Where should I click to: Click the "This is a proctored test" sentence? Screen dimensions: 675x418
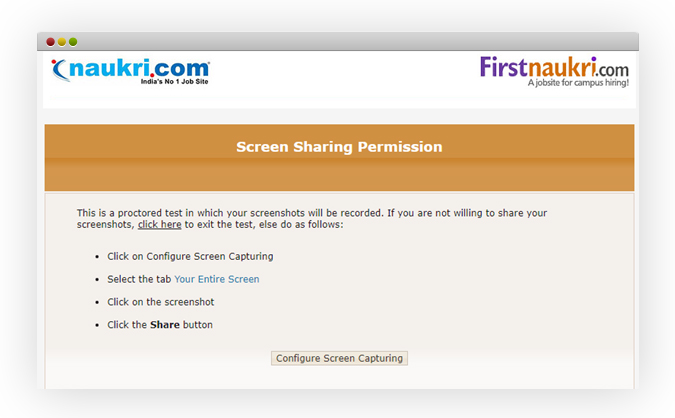(x=312, y=219)
